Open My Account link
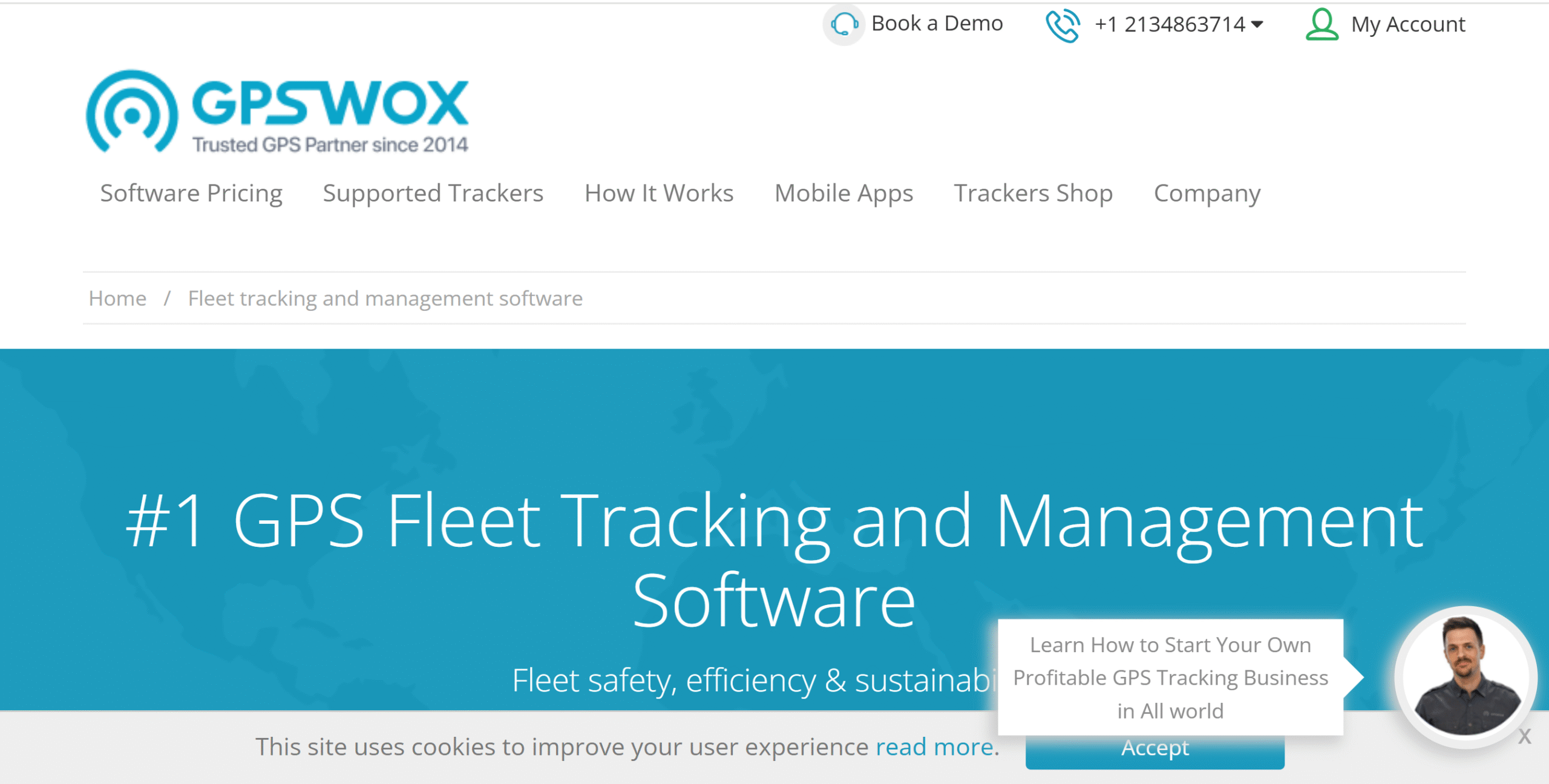Viewport: 1549px width, 784px height. [x=1408, y=24]
